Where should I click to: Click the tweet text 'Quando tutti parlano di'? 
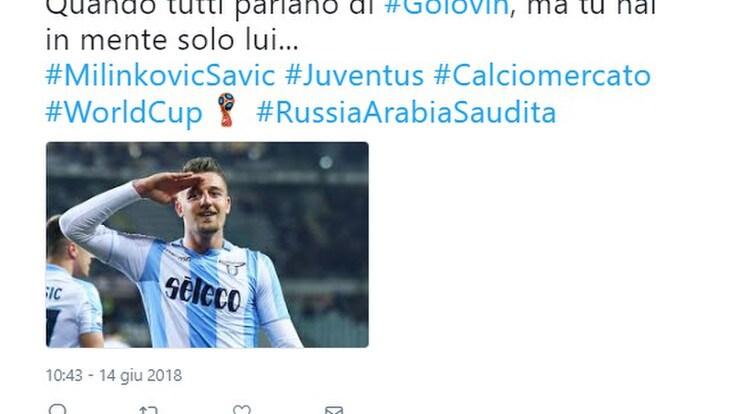209,8
